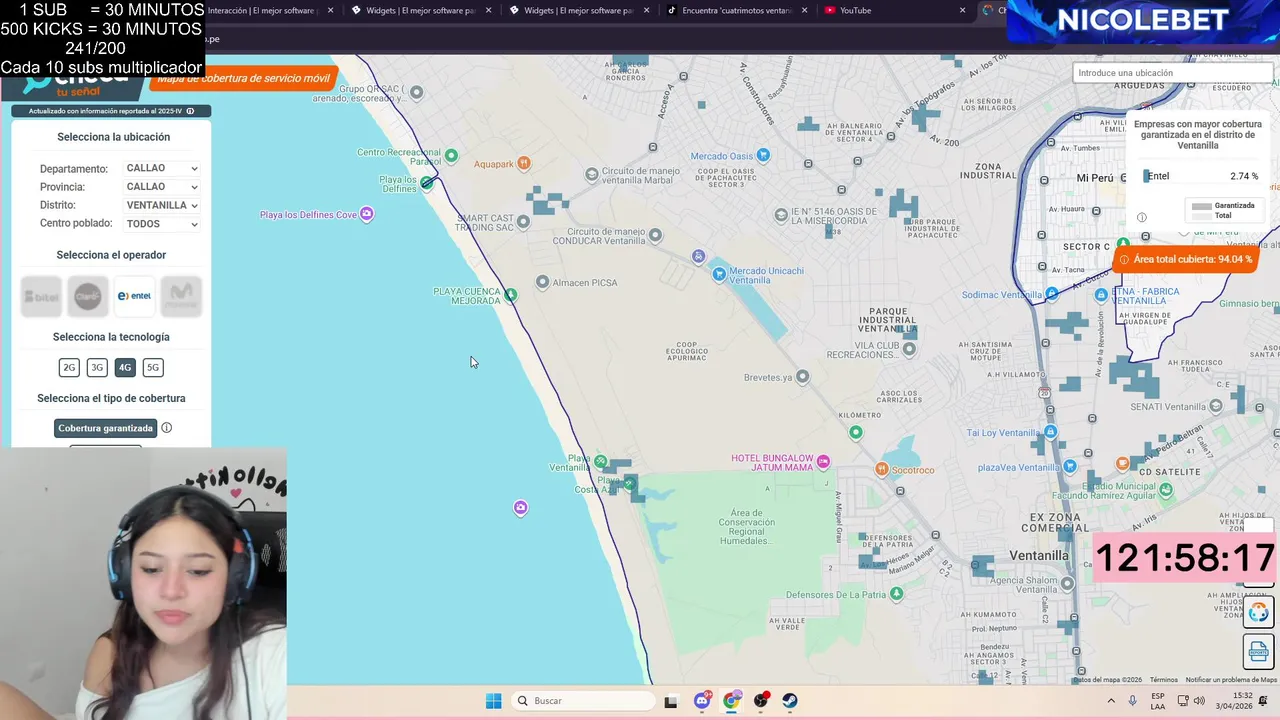
Task: Open the Términos link on the map
Action: click(x=1163, y=680)
